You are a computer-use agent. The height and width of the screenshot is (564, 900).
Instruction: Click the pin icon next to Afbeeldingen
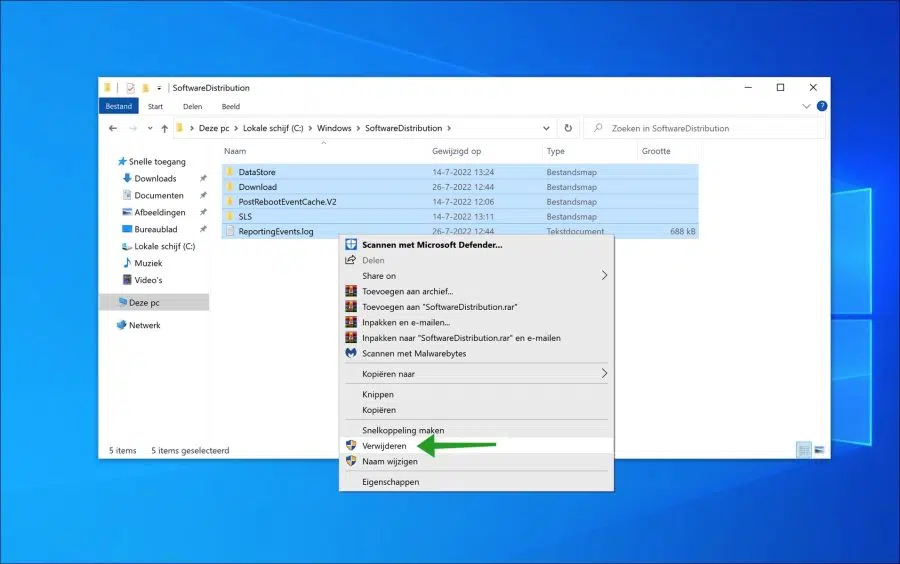(203, 212)
